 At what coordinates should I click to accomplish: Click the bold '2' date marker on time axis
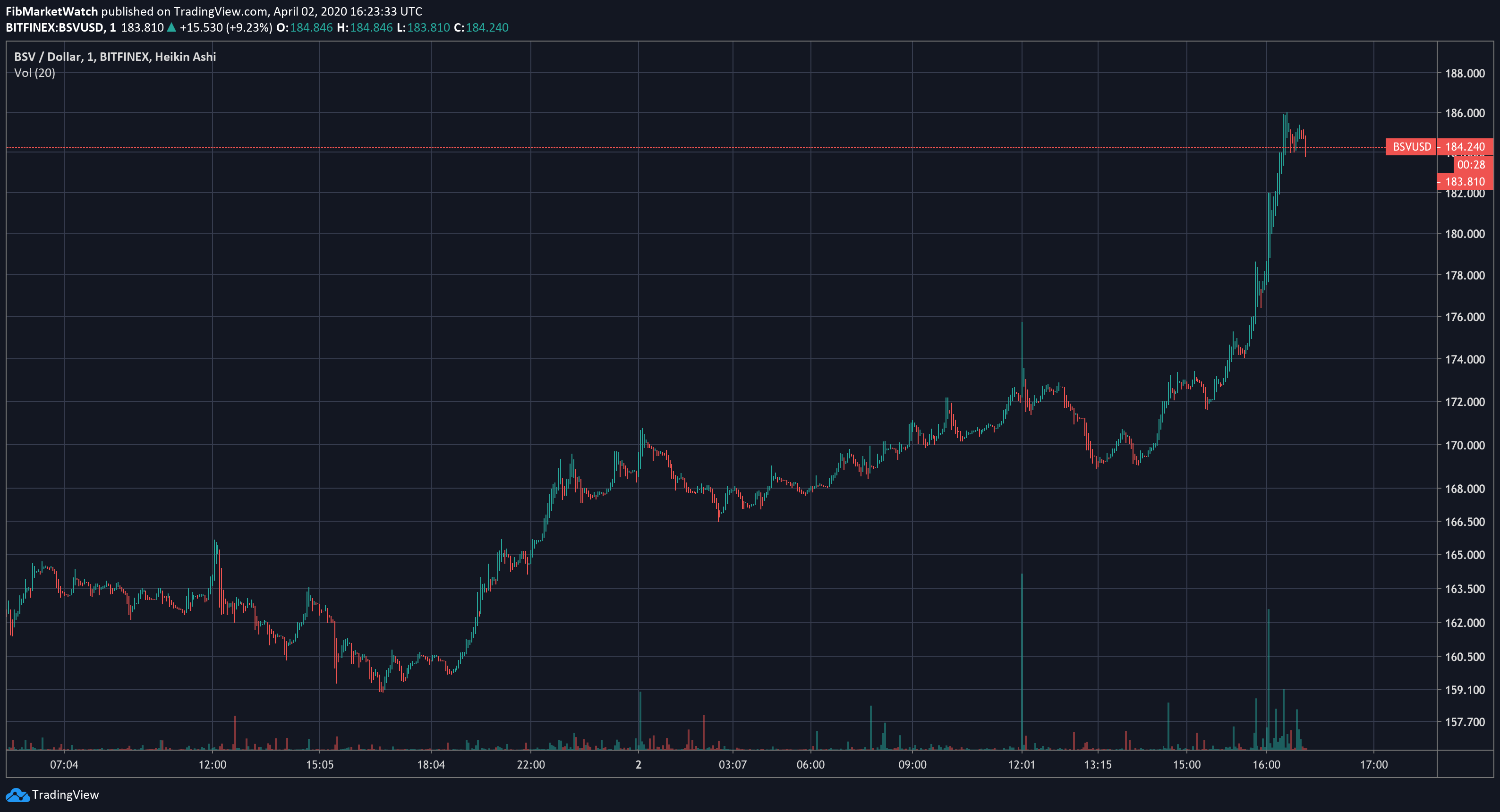[639, 765]
